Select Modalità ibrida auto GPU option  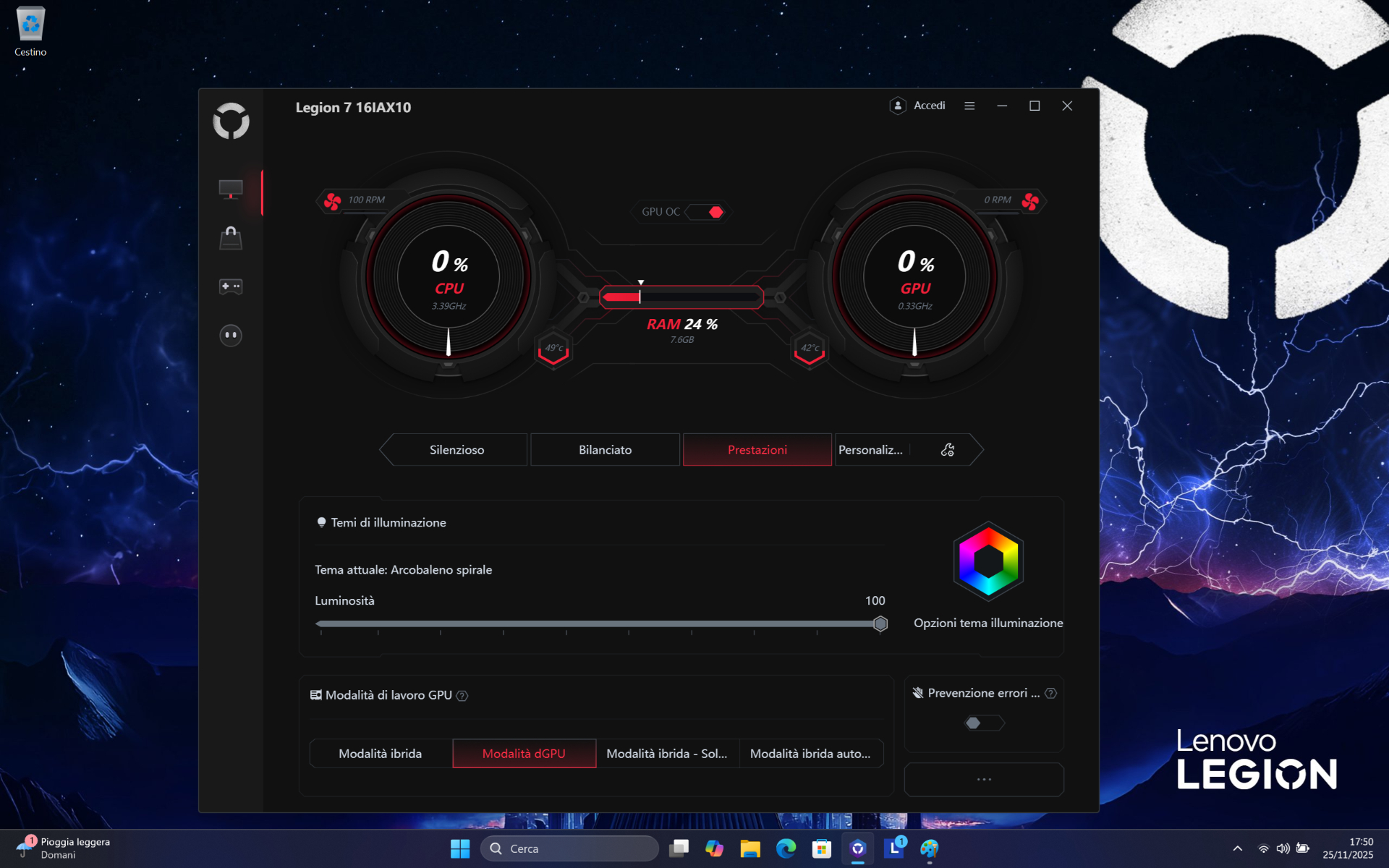coord(810,754)
